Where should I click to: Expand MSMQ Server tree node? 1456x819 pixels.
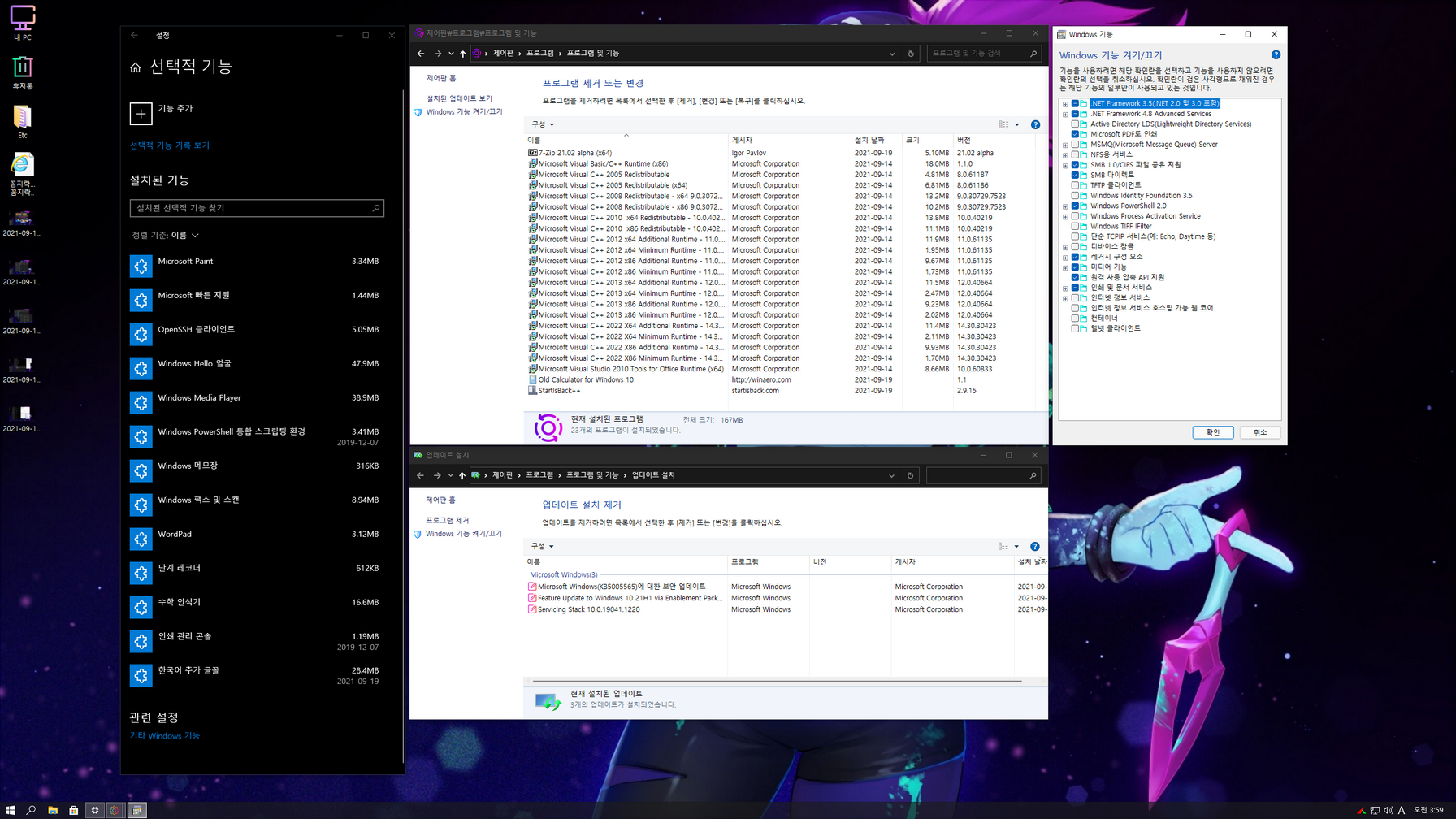click(x=1065, y=145)
